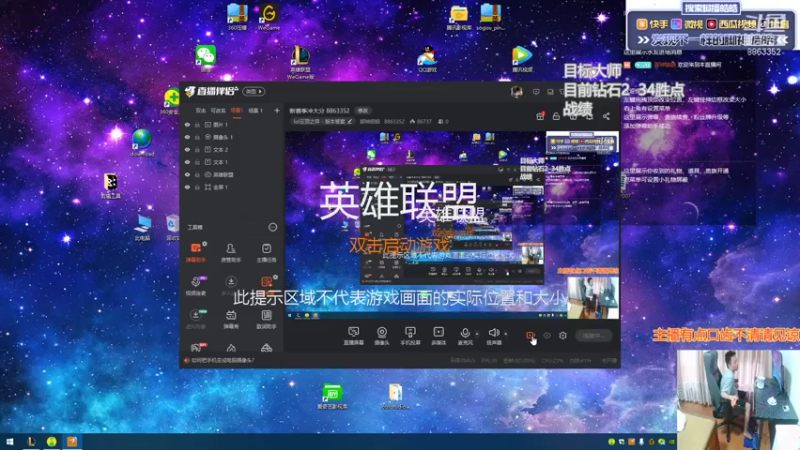Switch to the second scene tab
This screenshot has width=800, height=450.
click(218, 110)
